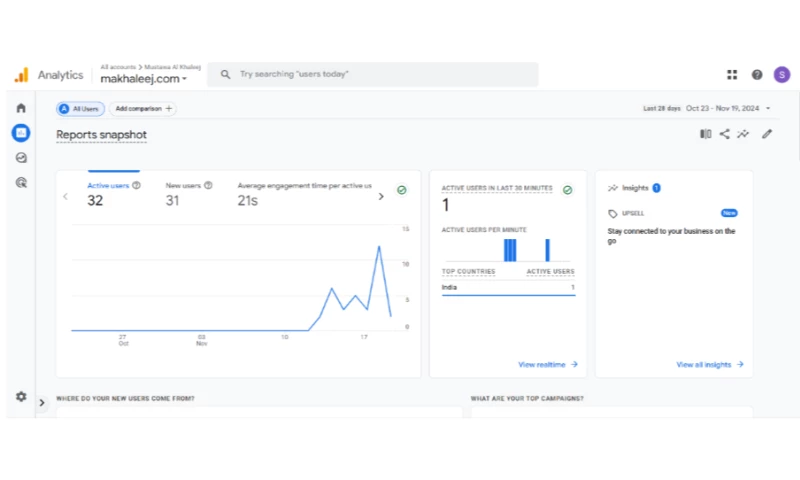Click the Active users help icon
800x480 pixels.
(x=136, y=186)
